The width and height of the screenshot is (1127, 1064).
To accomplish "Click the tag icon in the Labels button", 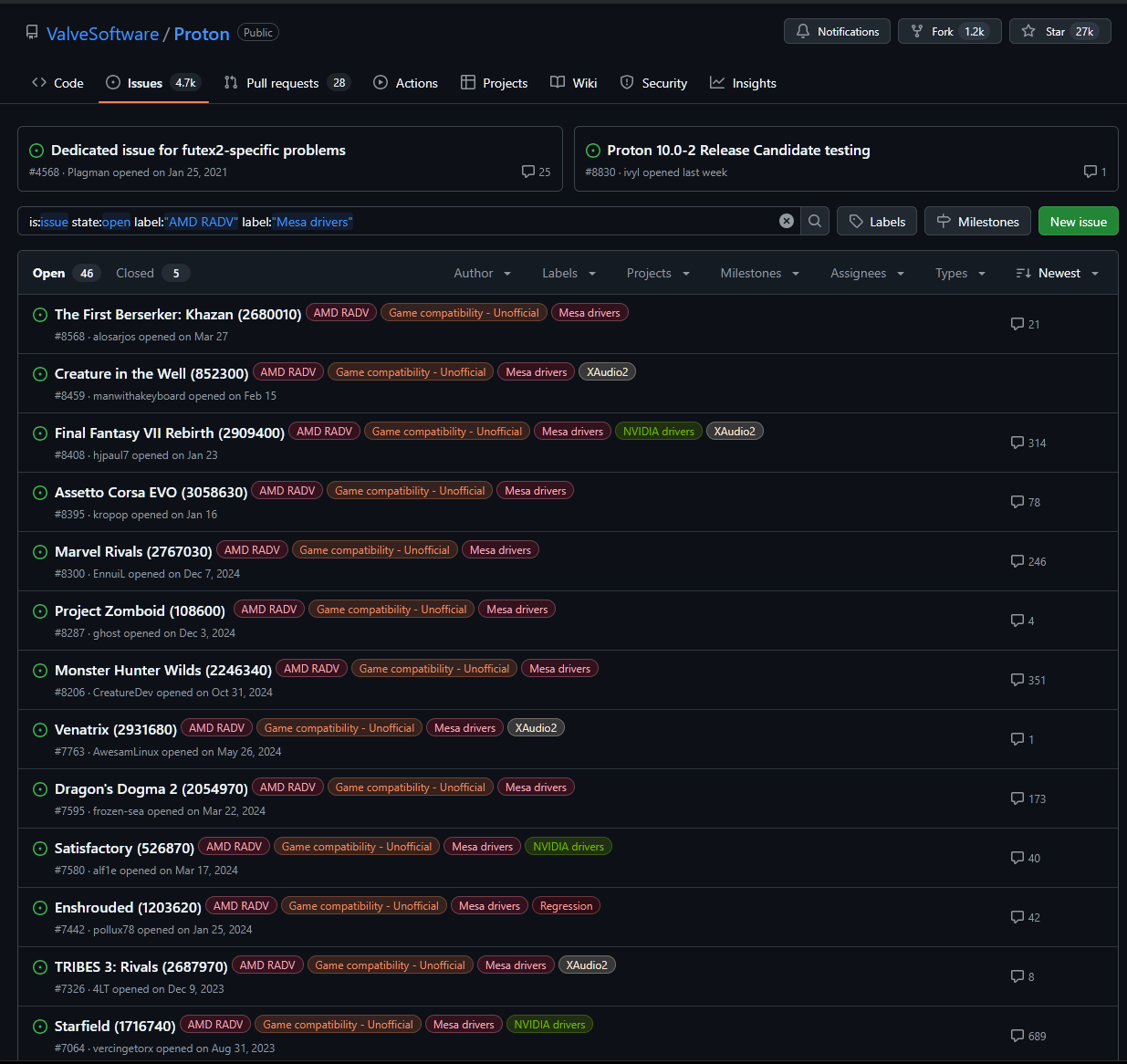I will click(856, 221).
